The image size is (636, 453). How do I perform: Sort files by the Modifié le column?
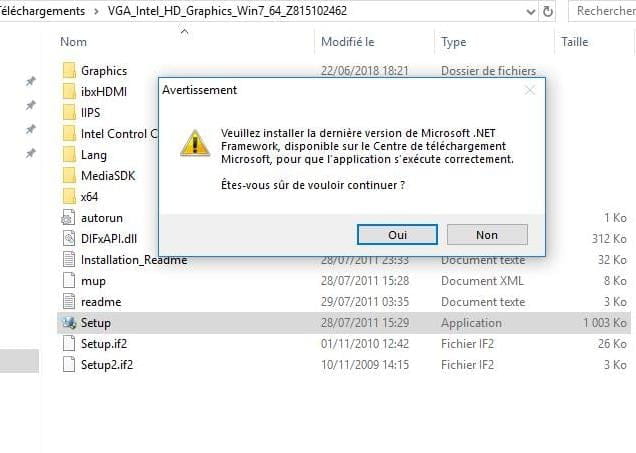[348, 42]
